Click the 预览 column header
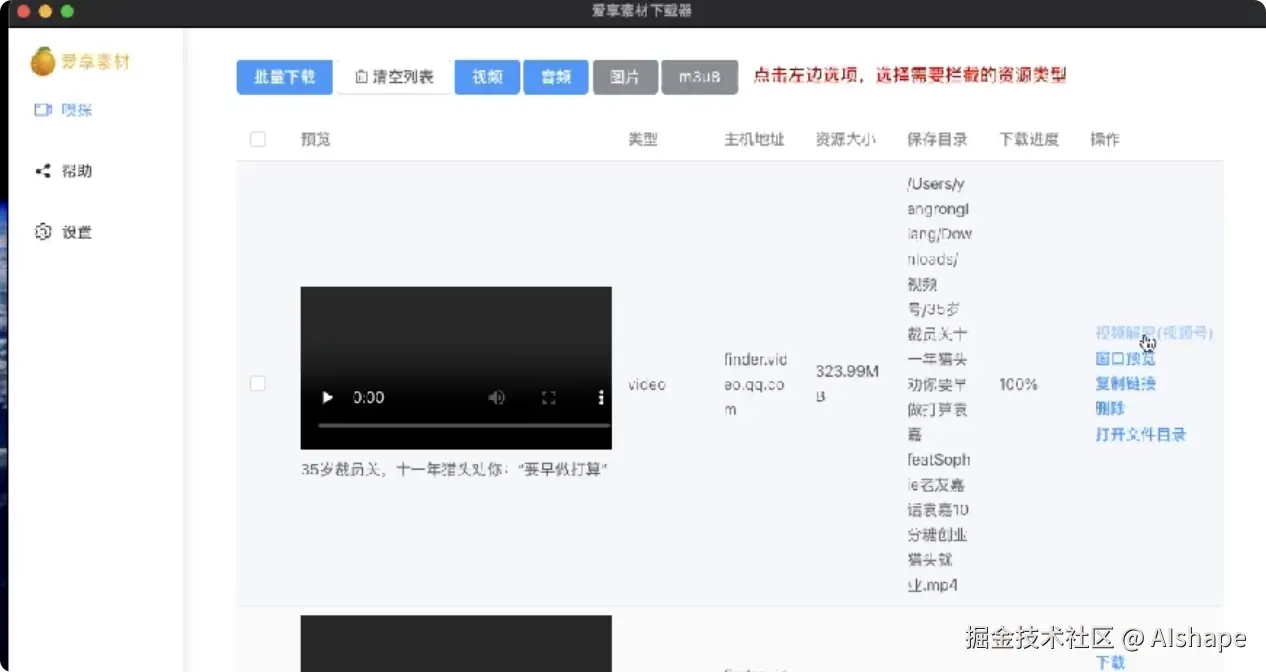The height and width of the screenshot is (672, 1266). 316,139
